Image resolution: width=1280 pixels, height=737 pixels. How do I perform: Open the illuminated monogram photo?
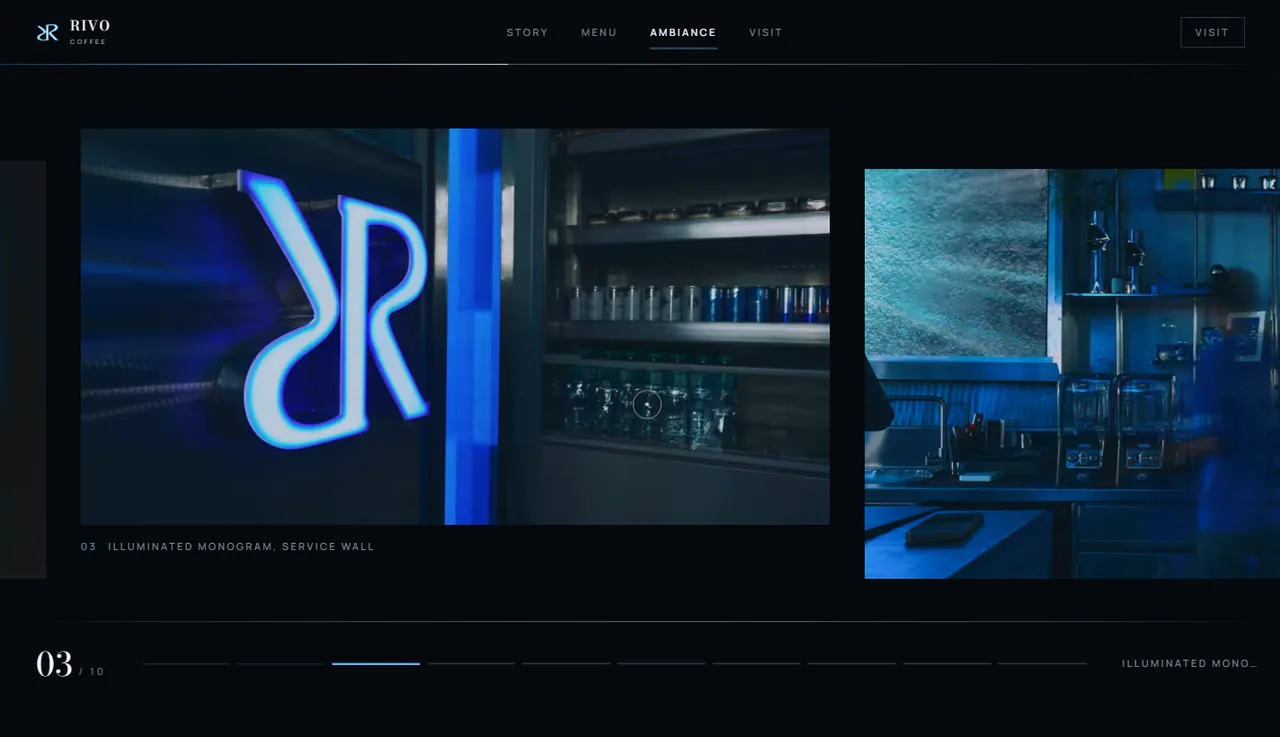click(x=455, y=326)
